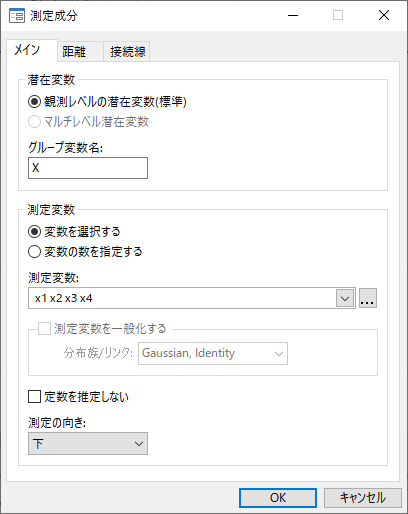Open the 測定の向き dropdown showing 下
The width and height of the screenshot is (408, 514).
coord(88,444)
